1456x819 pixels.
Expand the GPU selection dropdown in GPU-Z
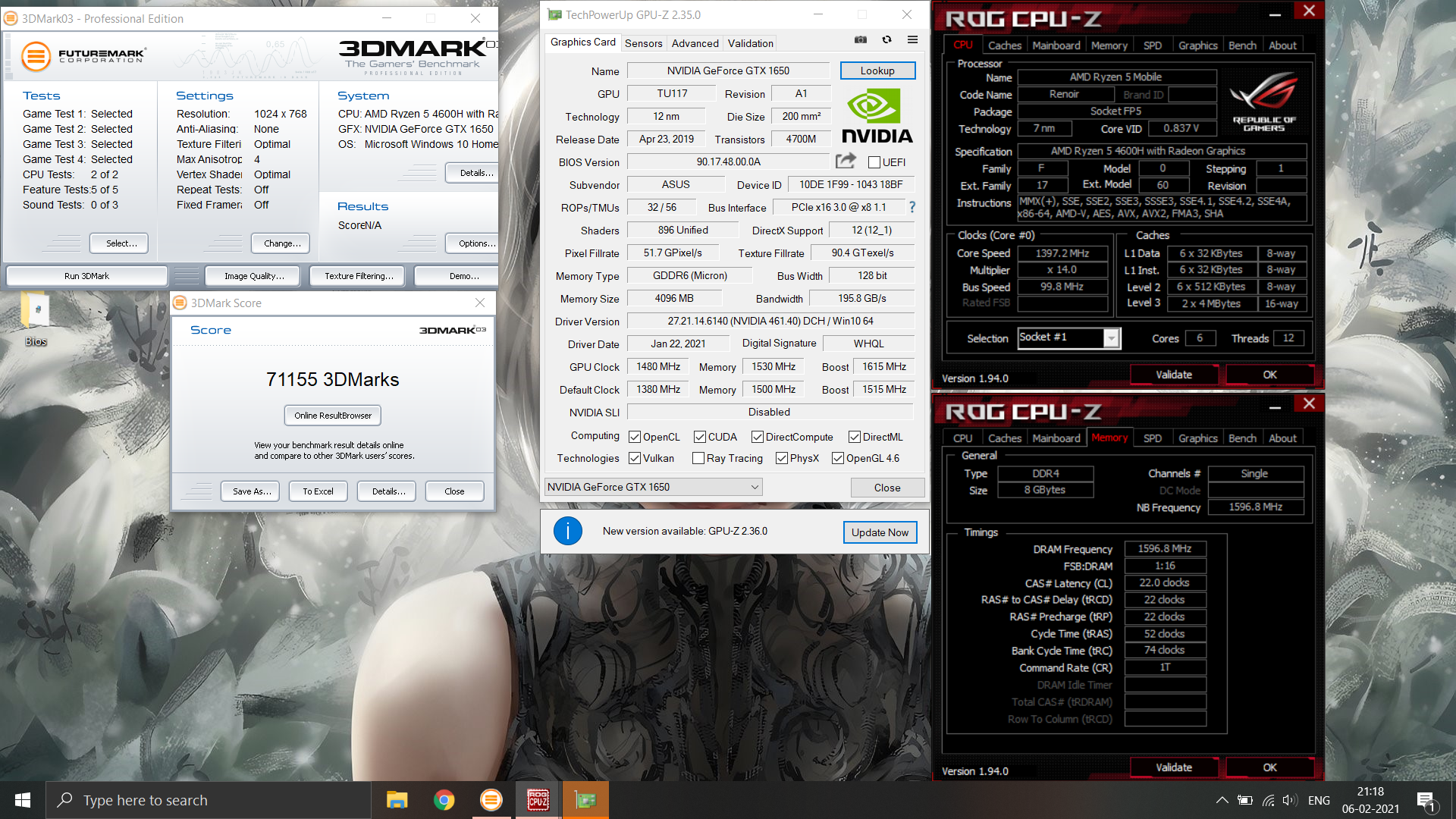(x=653, y=487)
